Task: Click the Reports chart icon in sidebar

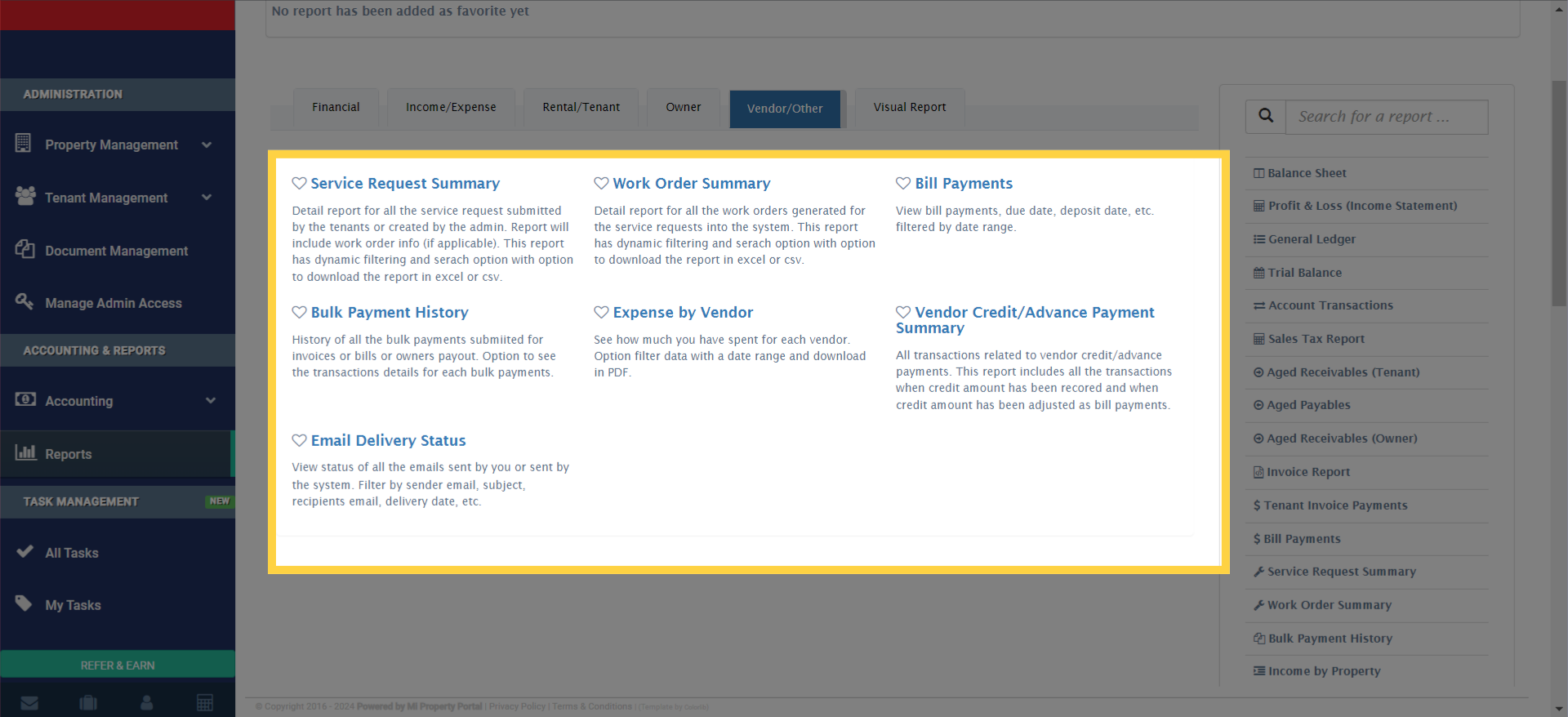Action: pos(26,452)
